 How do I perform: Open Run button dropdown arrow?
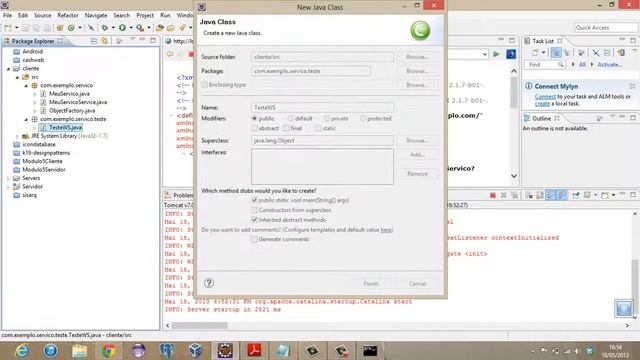tap(131, 28)
